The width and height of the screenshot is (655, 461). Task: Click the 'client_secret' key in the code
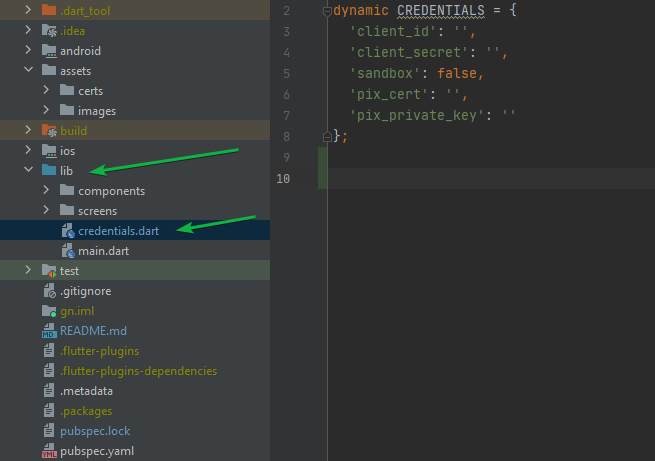tap(409, 52)
